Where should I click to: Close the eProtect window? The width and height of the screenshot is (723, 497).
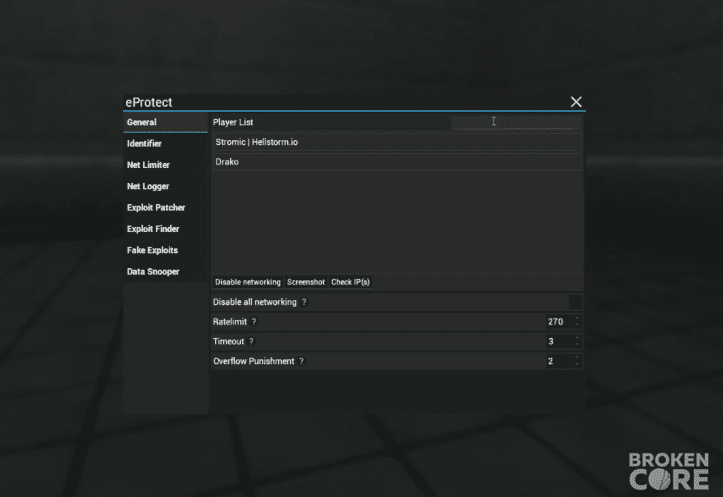(576, 102)
